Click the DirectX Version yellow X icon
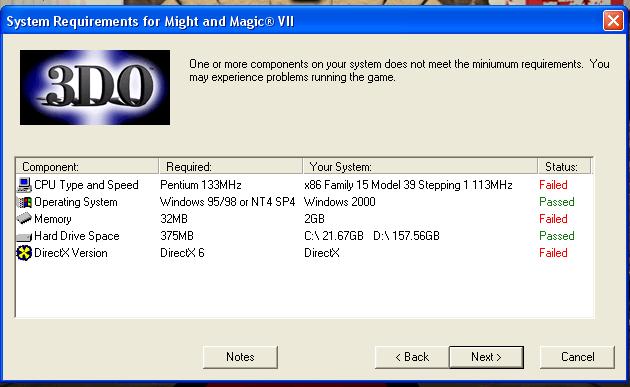 24,253
